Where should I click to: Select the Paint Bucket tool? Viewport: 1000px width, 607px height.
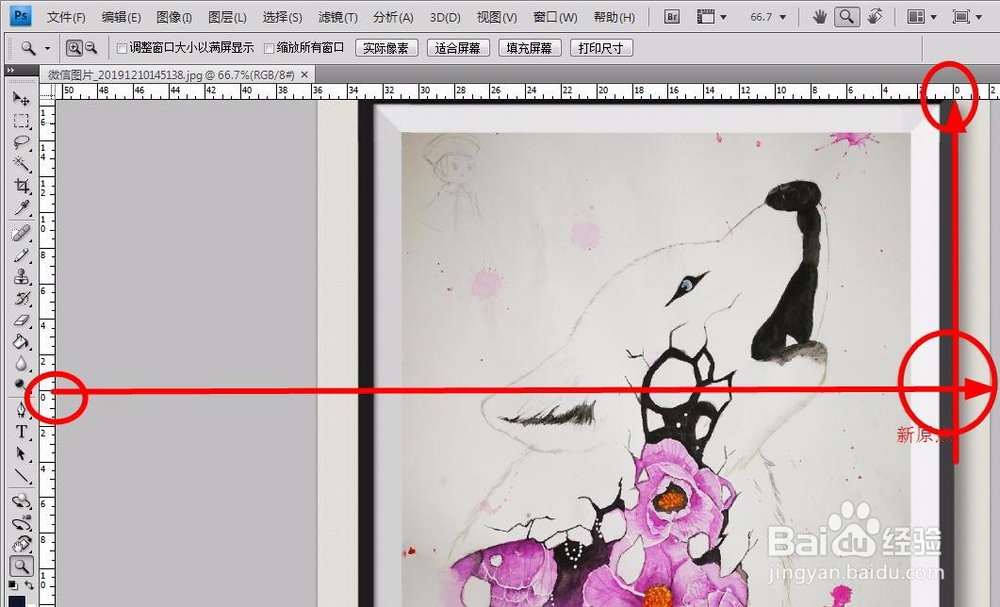tap(21, 342)
